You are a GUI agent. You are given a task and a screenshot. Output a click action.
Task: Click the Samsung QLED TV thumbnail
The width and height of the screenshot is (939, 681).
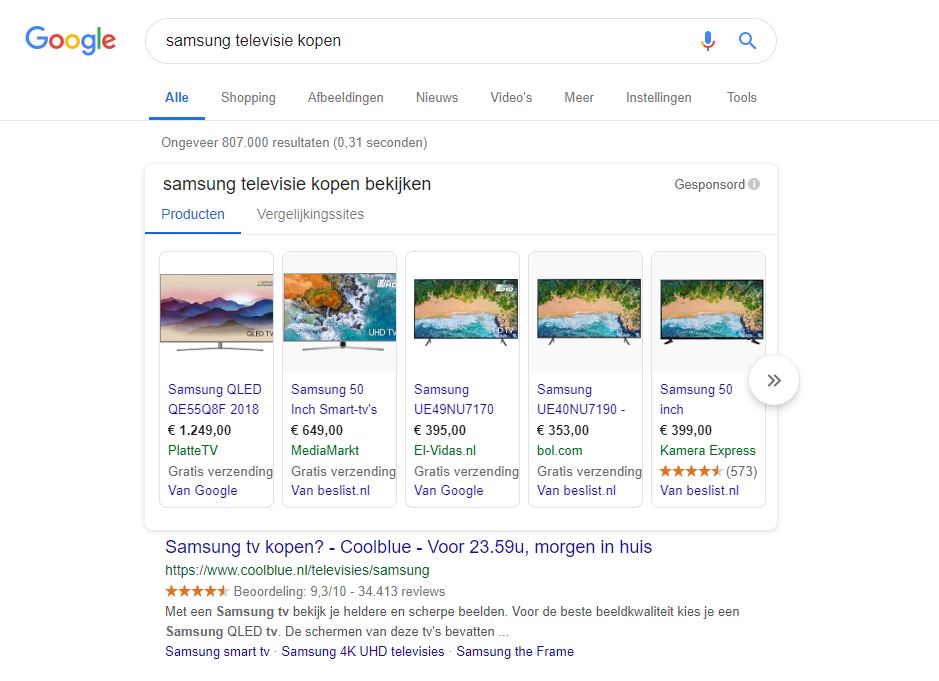(216, 312)
